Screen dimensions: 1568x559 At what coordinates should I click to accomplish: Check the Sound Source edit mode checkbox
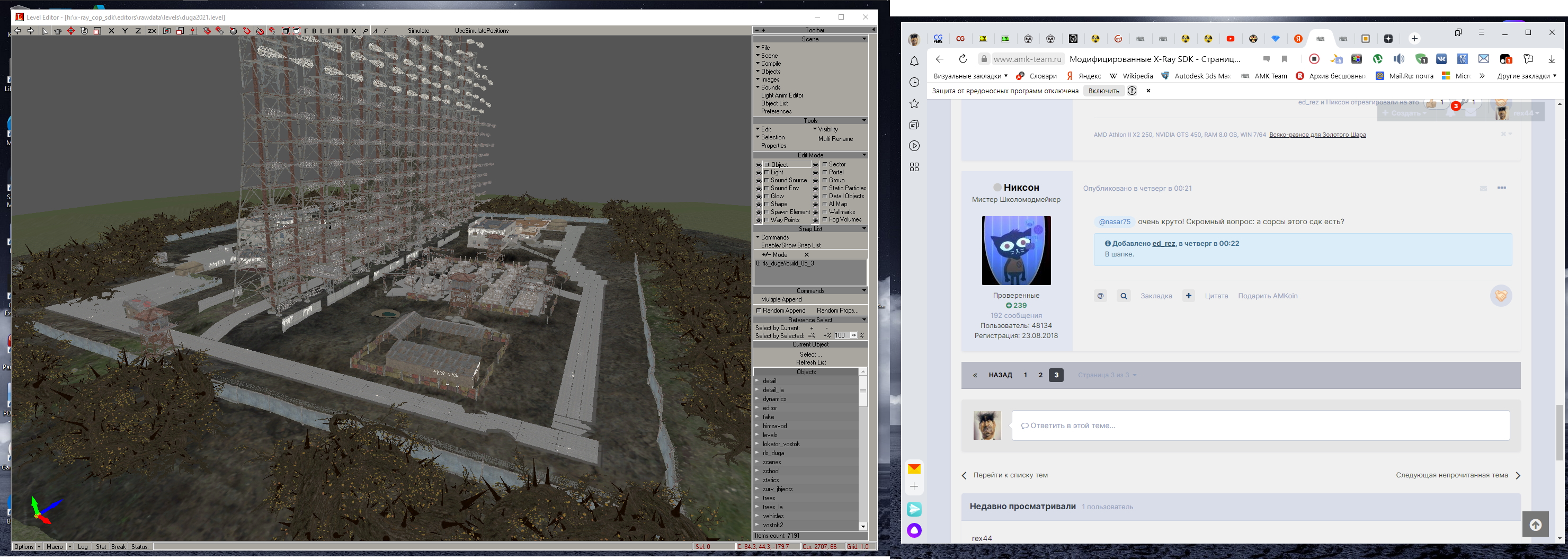(767, 180)
